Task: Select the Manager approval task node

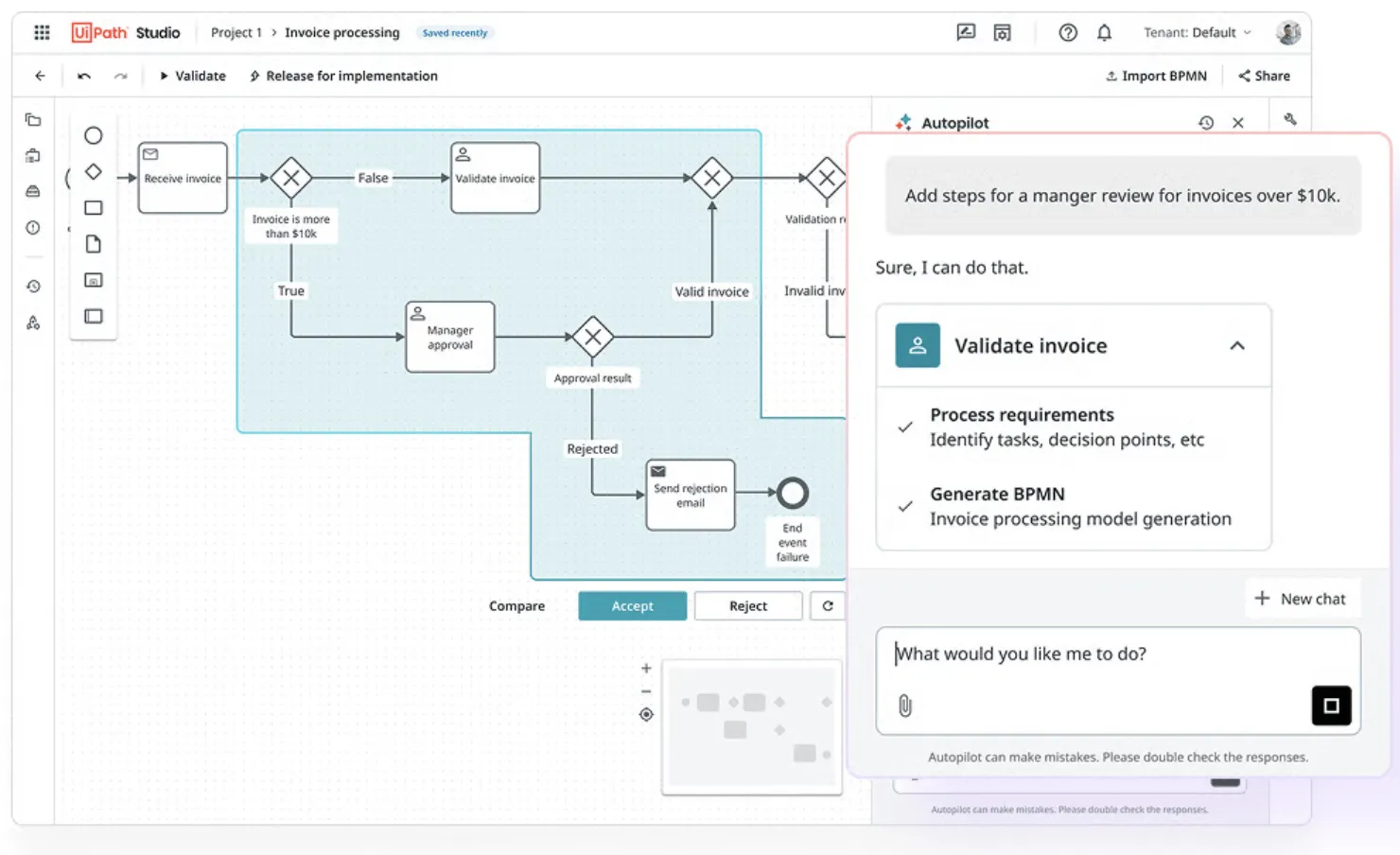Action: coord(450,337)
